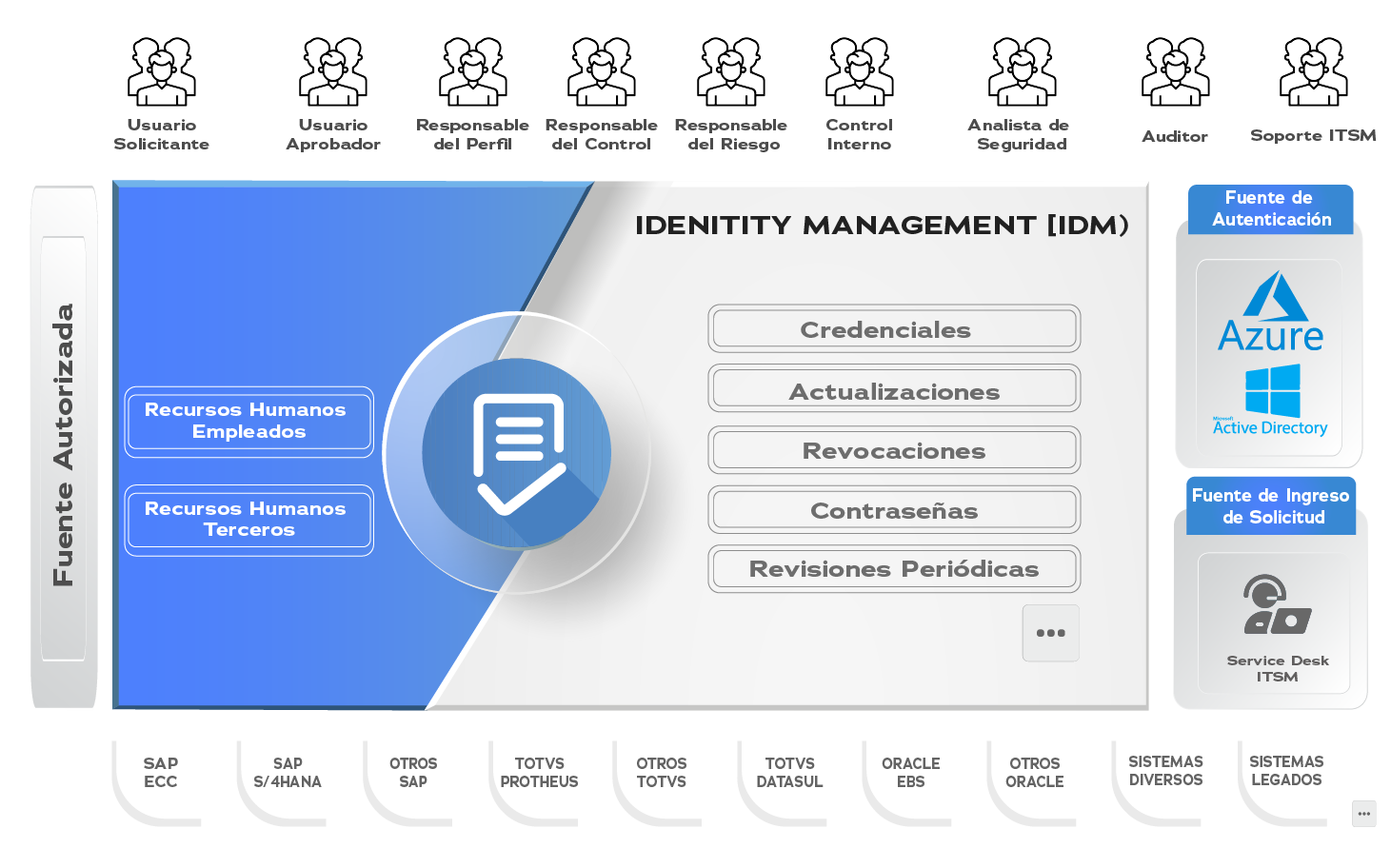
Task: Choose the Contraseñas box
Action: pyautogui.click(x=894, y=510)
